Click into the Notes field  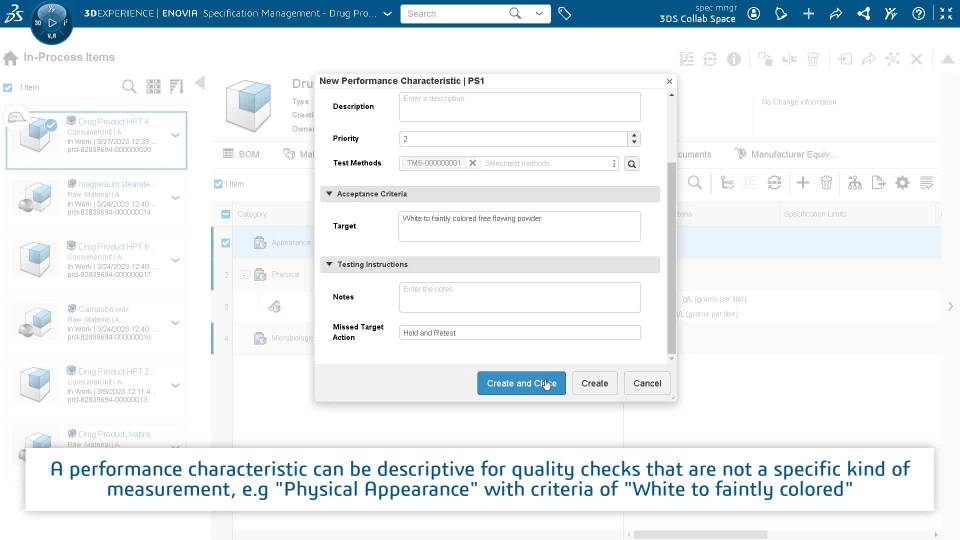pyautogui.click(x=519, y=297)
